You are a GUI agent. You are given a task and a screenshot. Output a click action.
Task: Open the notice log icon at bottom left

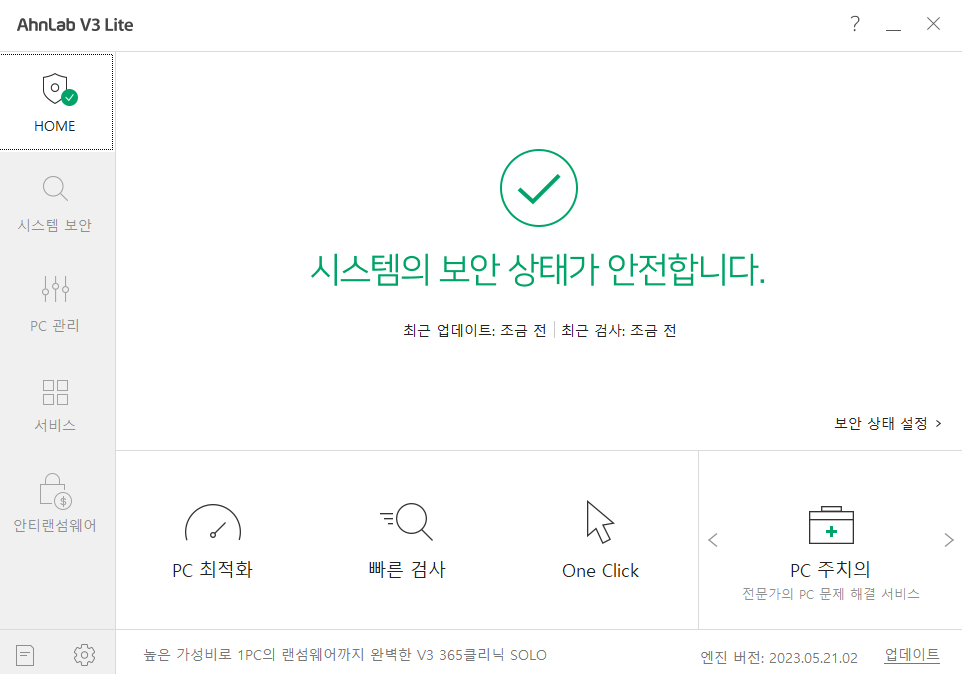click(x=24, y=654)
